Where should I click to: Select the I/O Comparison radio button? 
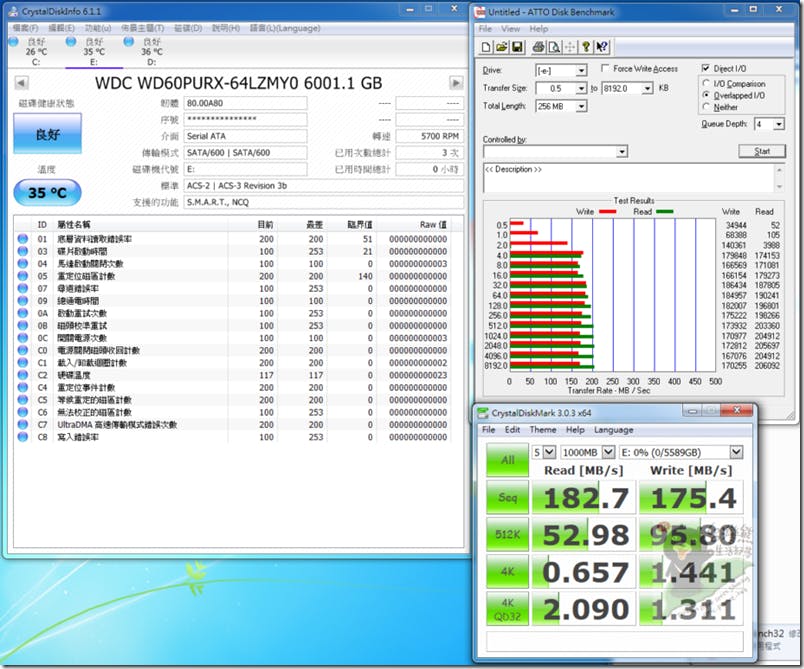[x=707, y=84]
